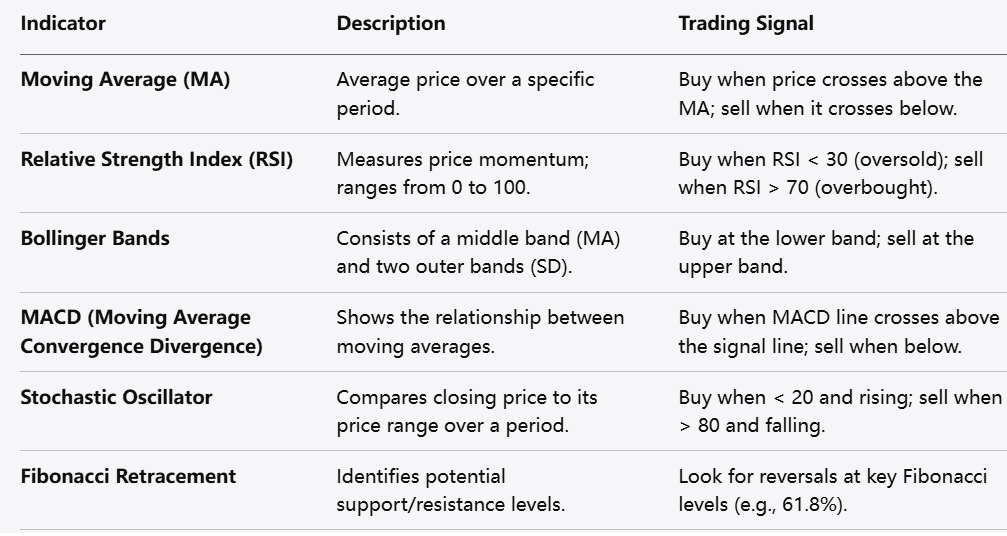Click the Trading Signal column header

pyautogui.click(x=746, y=23)
